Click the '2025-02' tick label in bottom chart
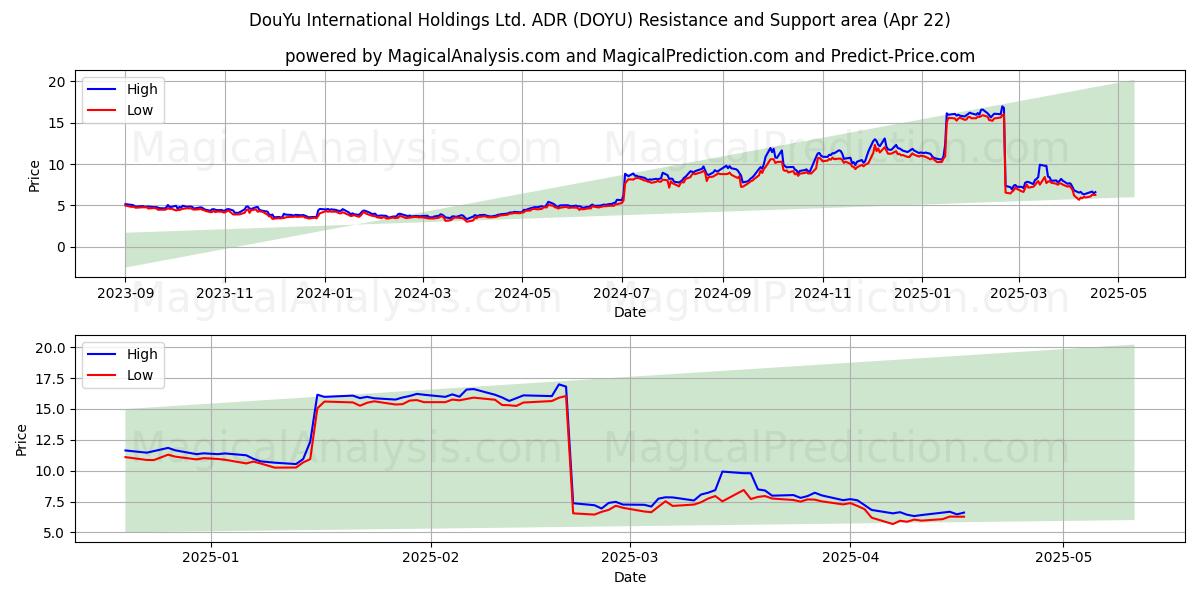Viewport: 1200px width, 600px height. pyautogui.click(x=431, y=559)
